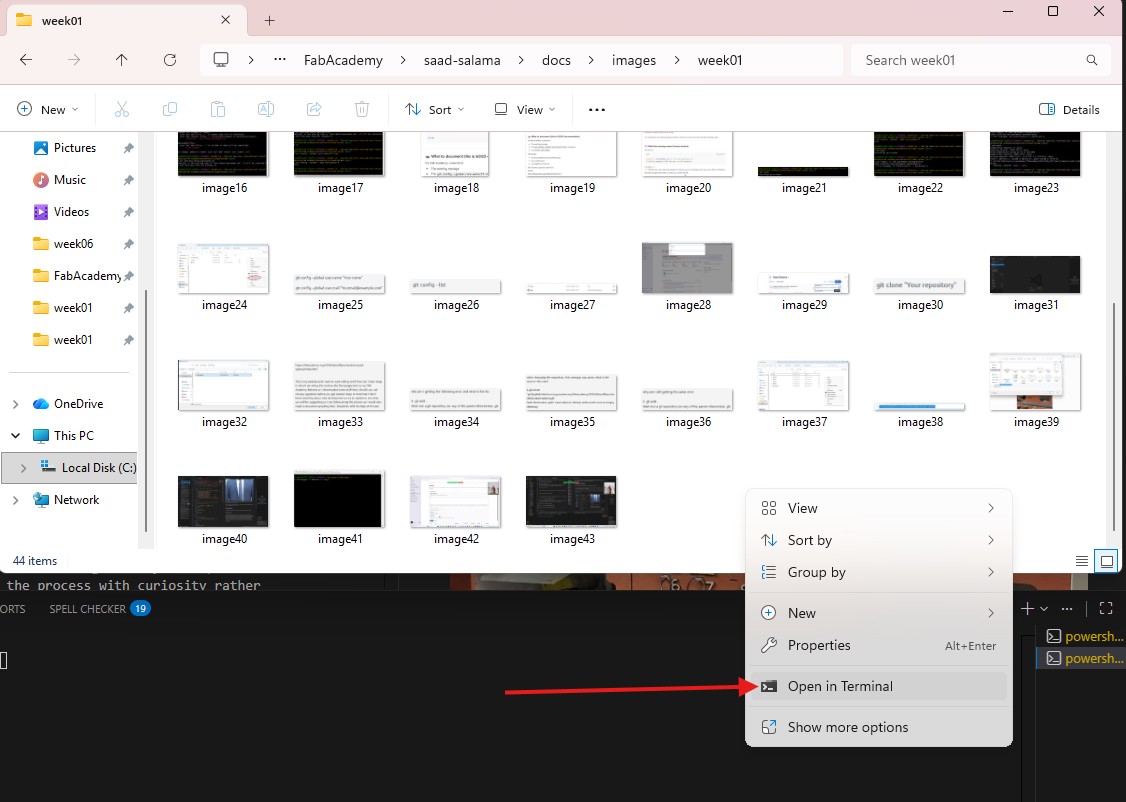The width and height of the screenshot is (1126, 802).
Task: Select Properties in context menu
Action: click(879, 645)
